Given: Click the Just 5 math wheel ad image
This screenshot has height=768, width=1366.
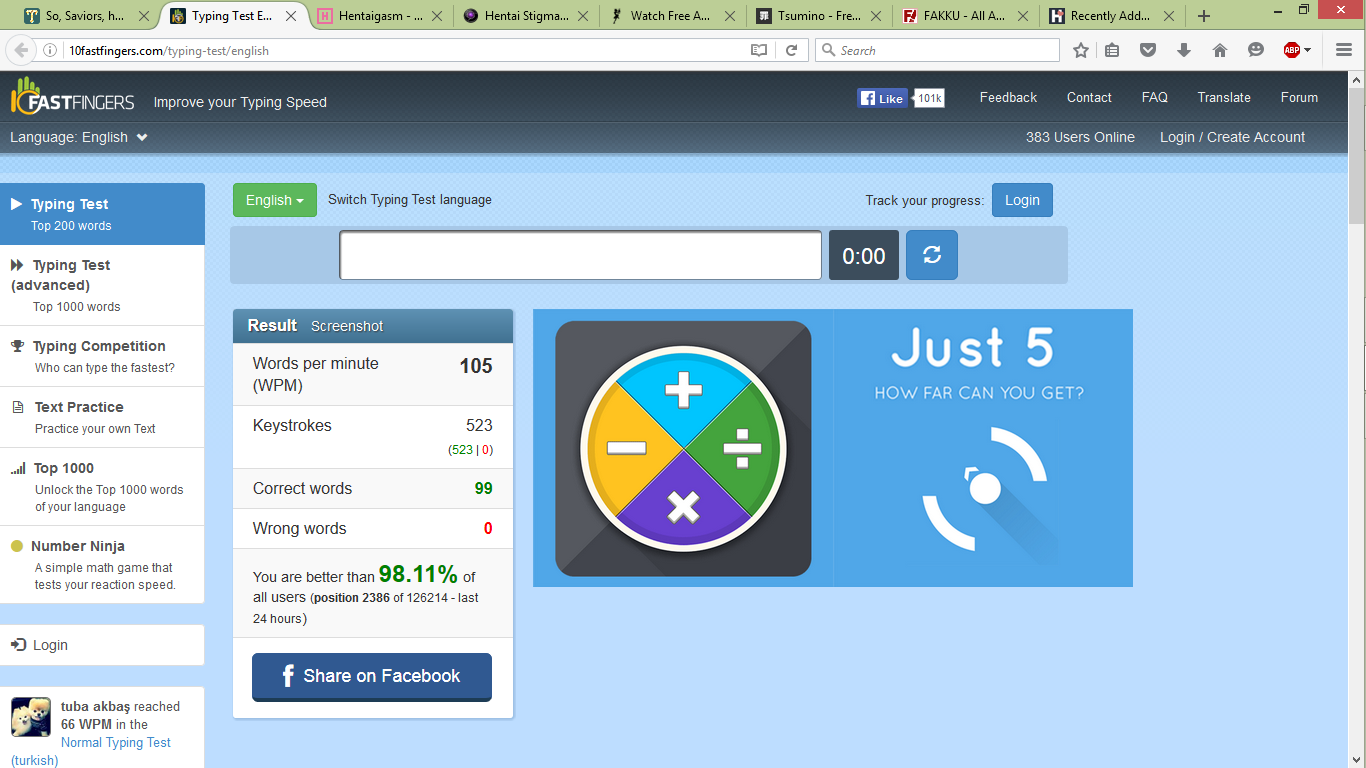Looking at the screenshot, I should 683,448.
